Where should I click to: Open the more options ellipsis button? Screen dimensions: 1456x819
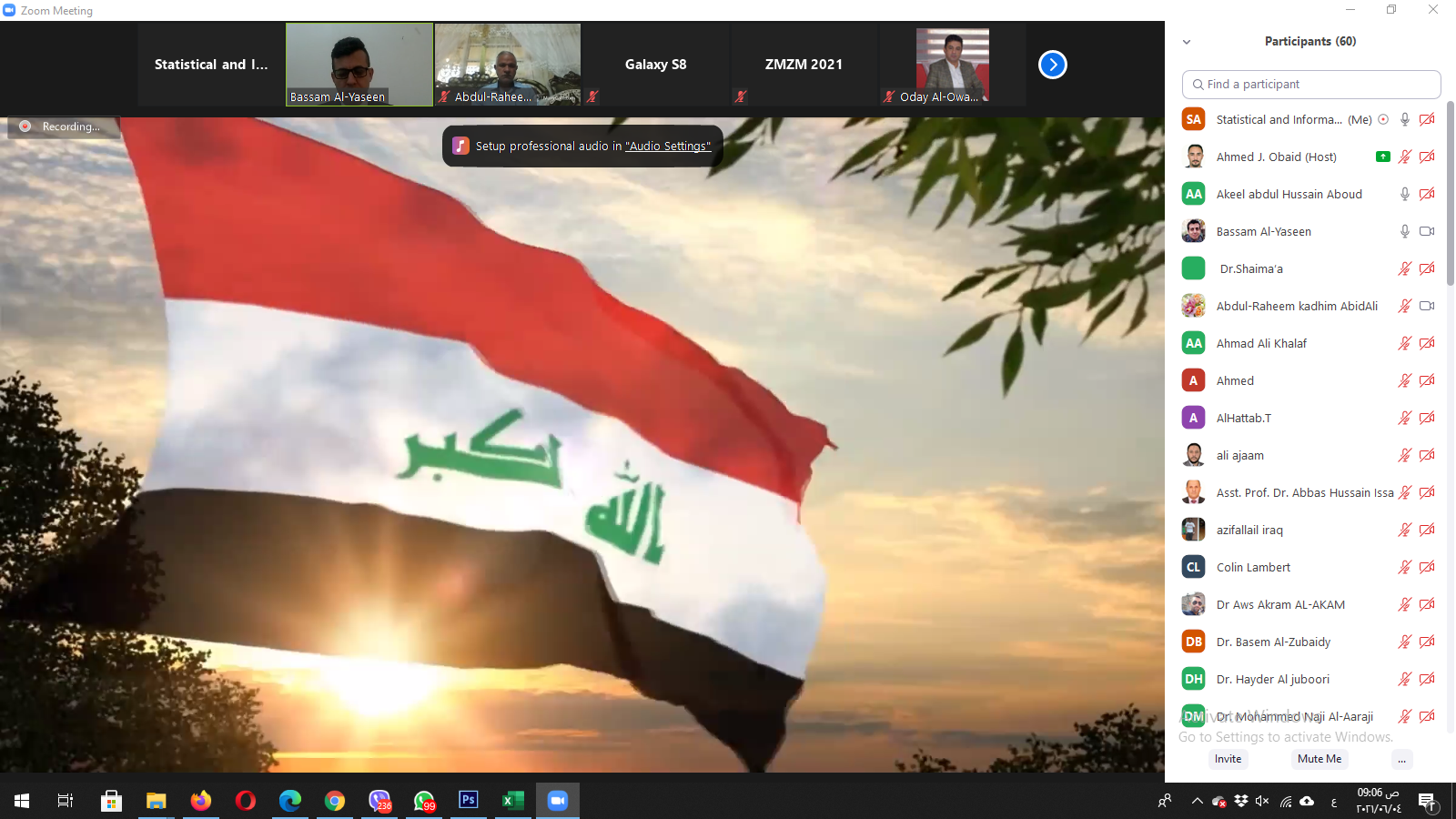click(1401, 759)
